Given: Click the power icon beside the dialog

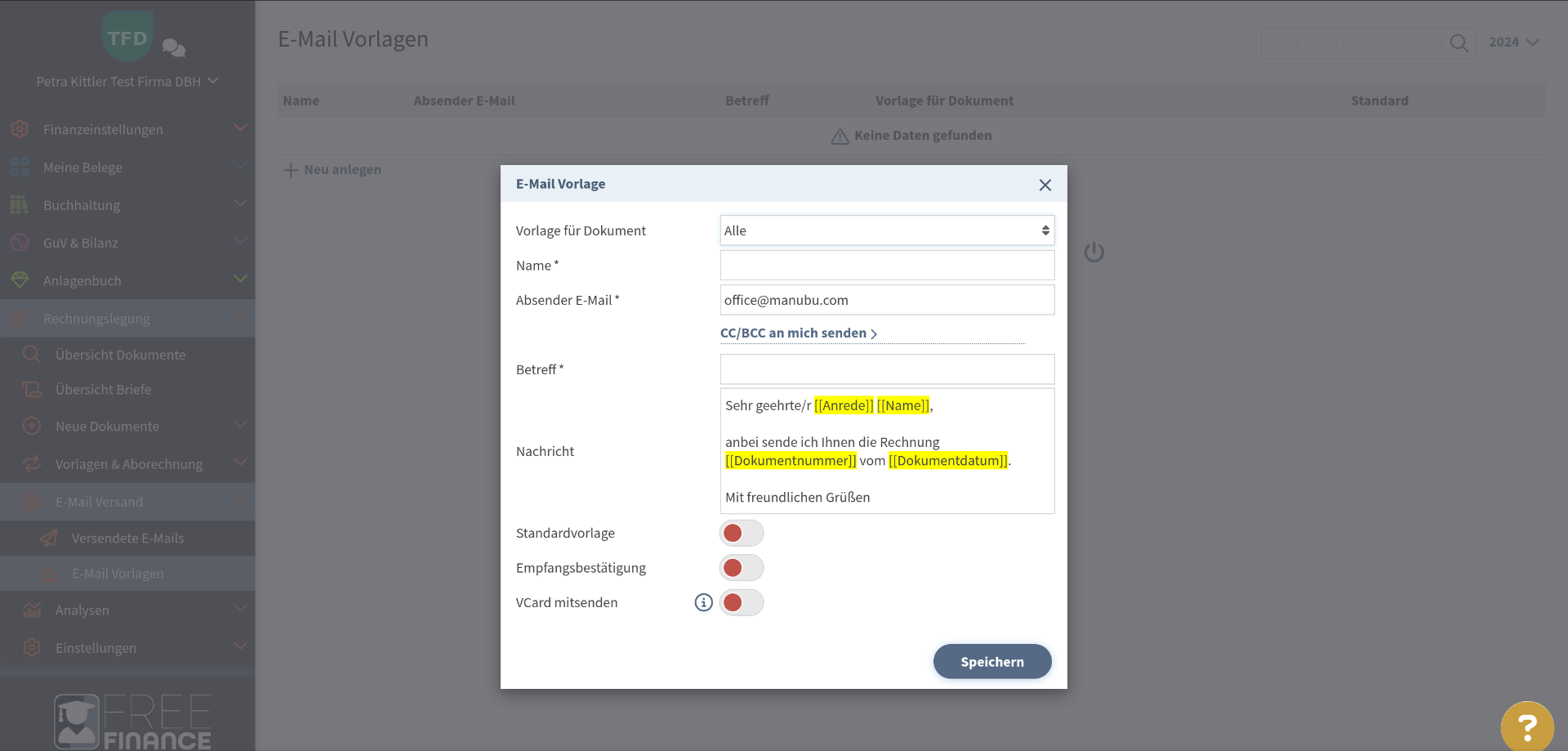Looking at the screenshot, I should 1094,253.
